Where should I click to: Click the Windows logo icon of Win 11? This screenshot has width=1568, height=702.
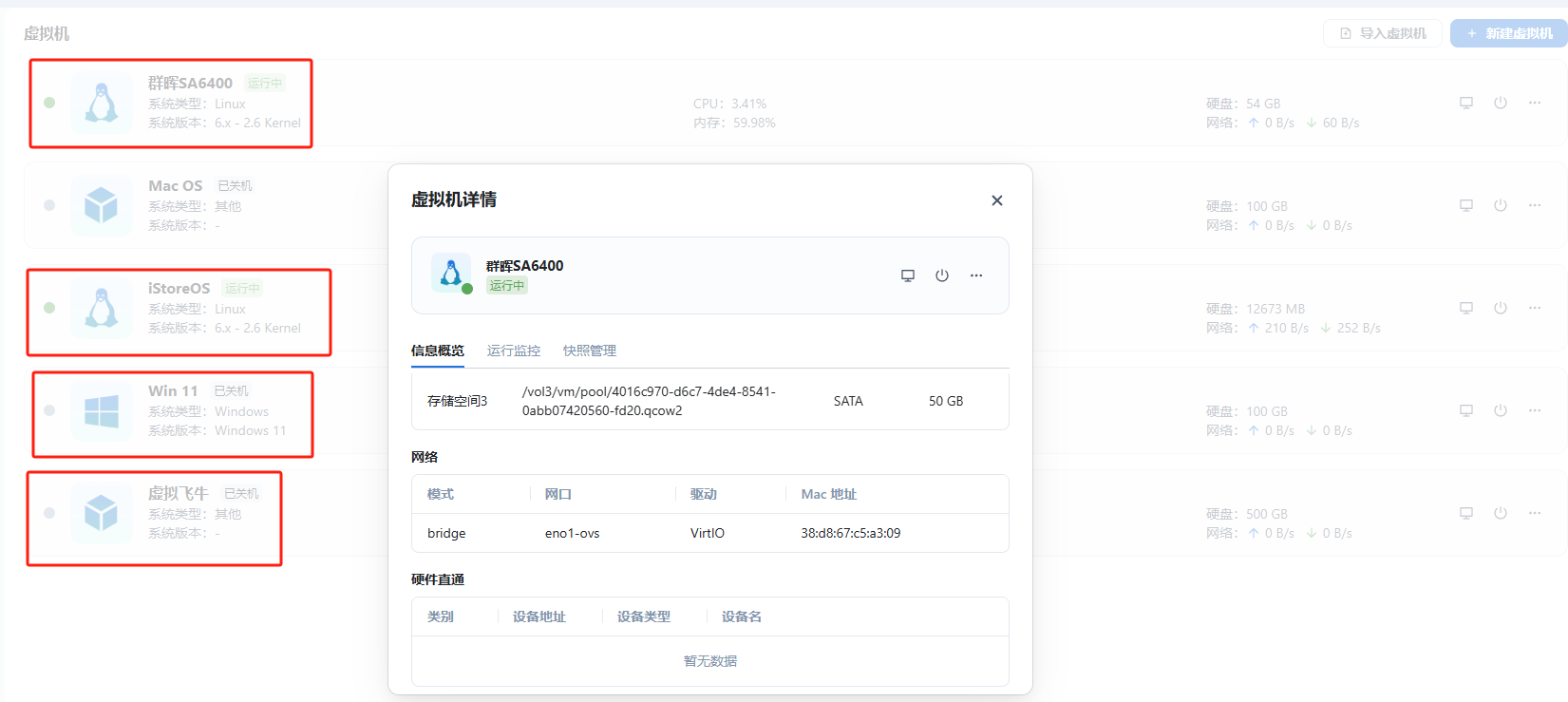(x=102, y=410)
